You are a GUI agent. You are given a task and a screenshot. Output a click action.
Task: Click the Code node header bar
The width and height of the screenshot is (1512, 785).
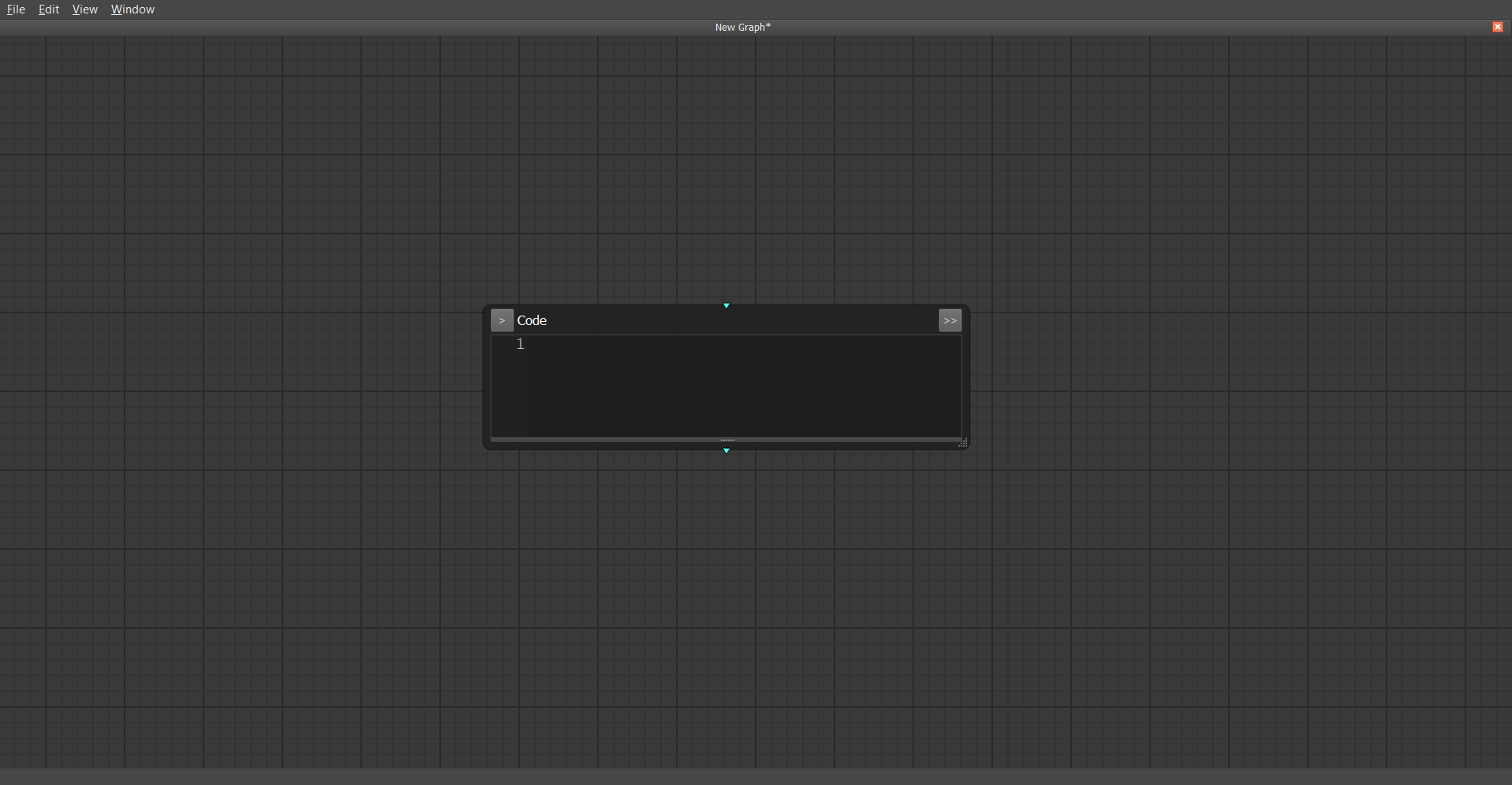710,320
